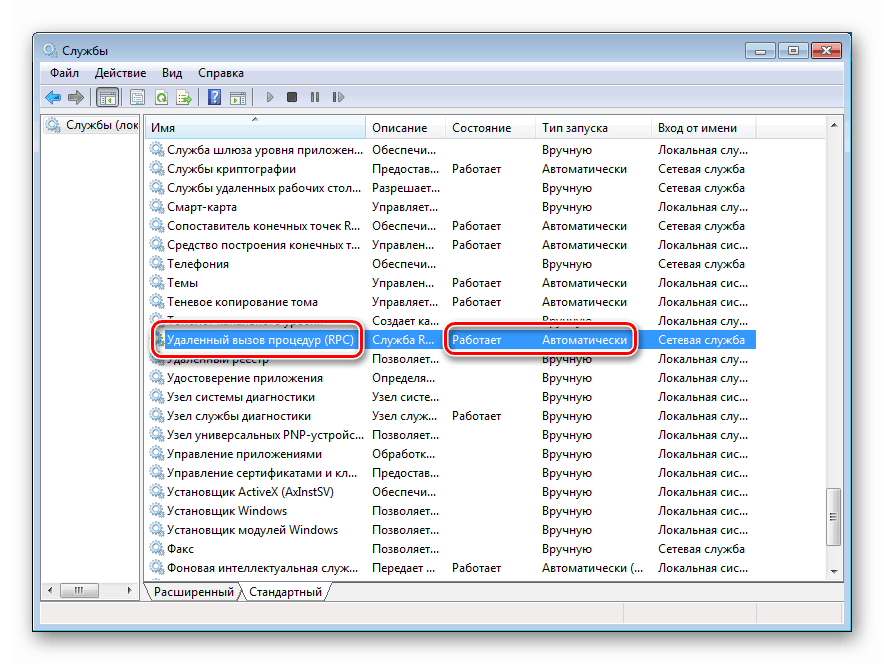Select the Смарт-карта service

click(x=452, y=206)
